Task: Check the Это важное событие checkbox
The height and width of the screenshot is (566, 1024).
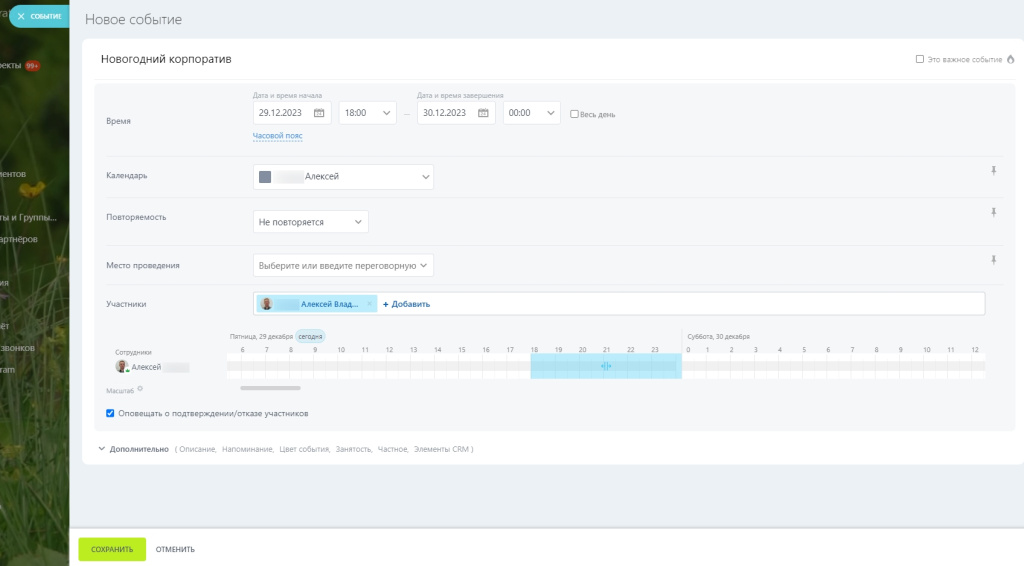Action: pos(920,60)
